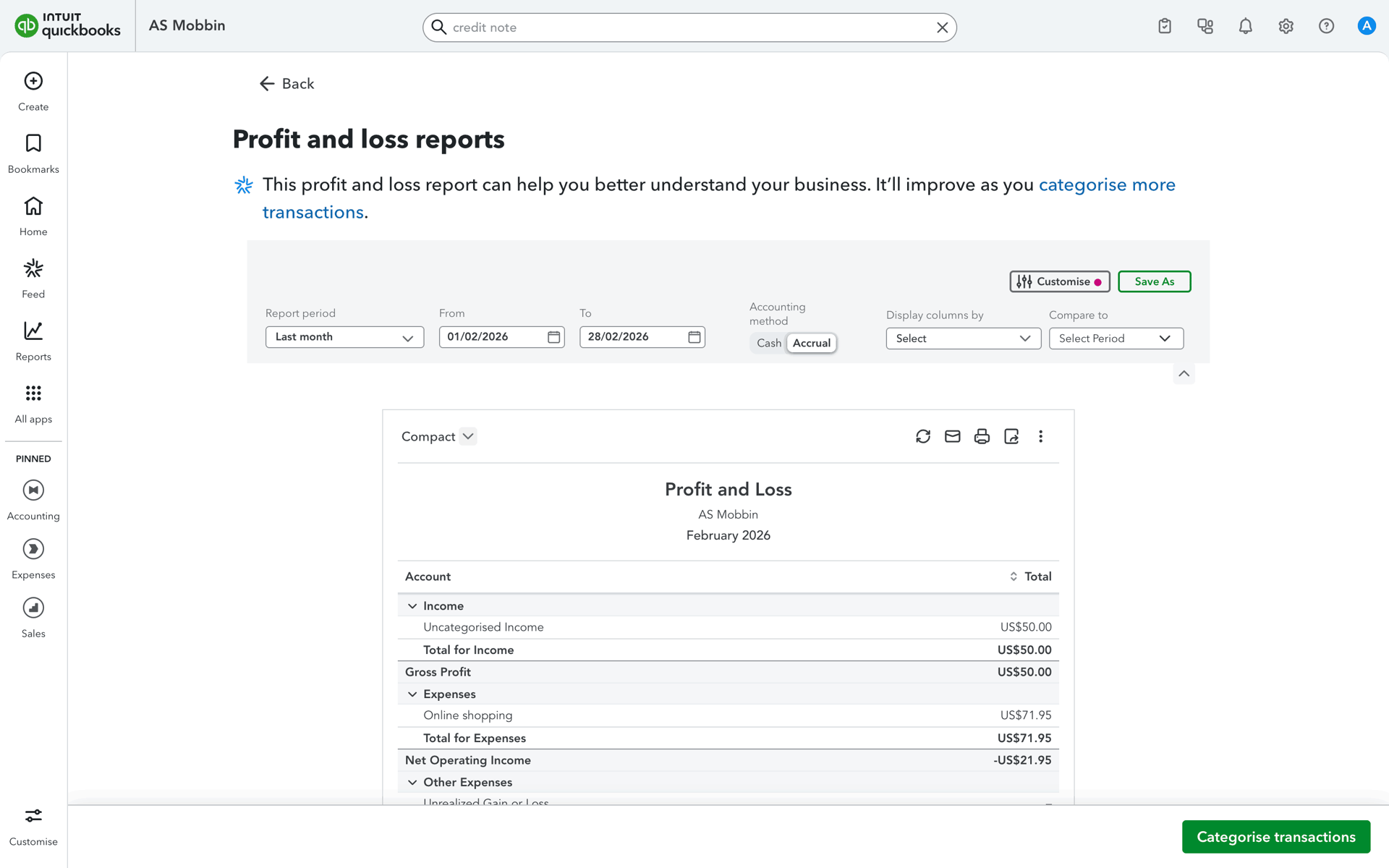Open the AS Mobbin company name
The width and height of the screenshot is (1389, 868).
tap(187, 25)
